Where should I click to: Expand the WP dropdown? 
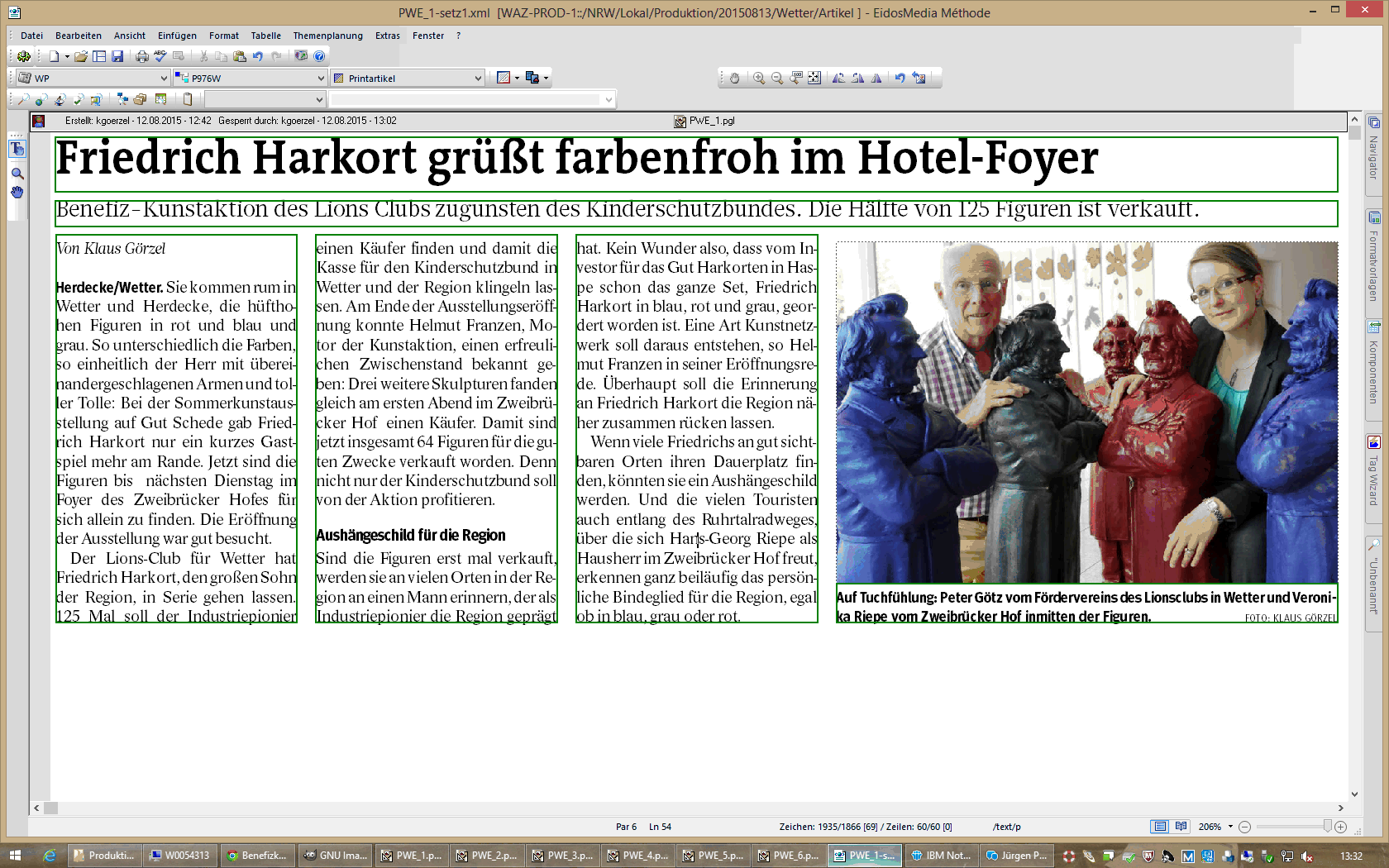164,79
